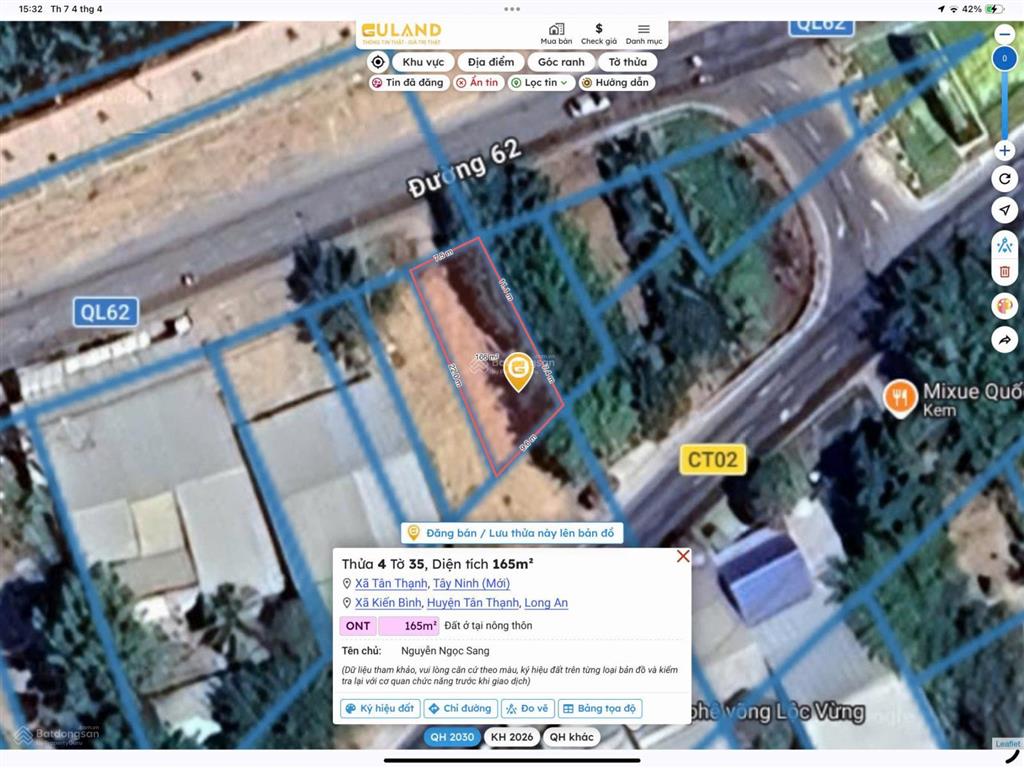
Task: Open Hướng dẫn help guide
Action: tap(616, 83)
